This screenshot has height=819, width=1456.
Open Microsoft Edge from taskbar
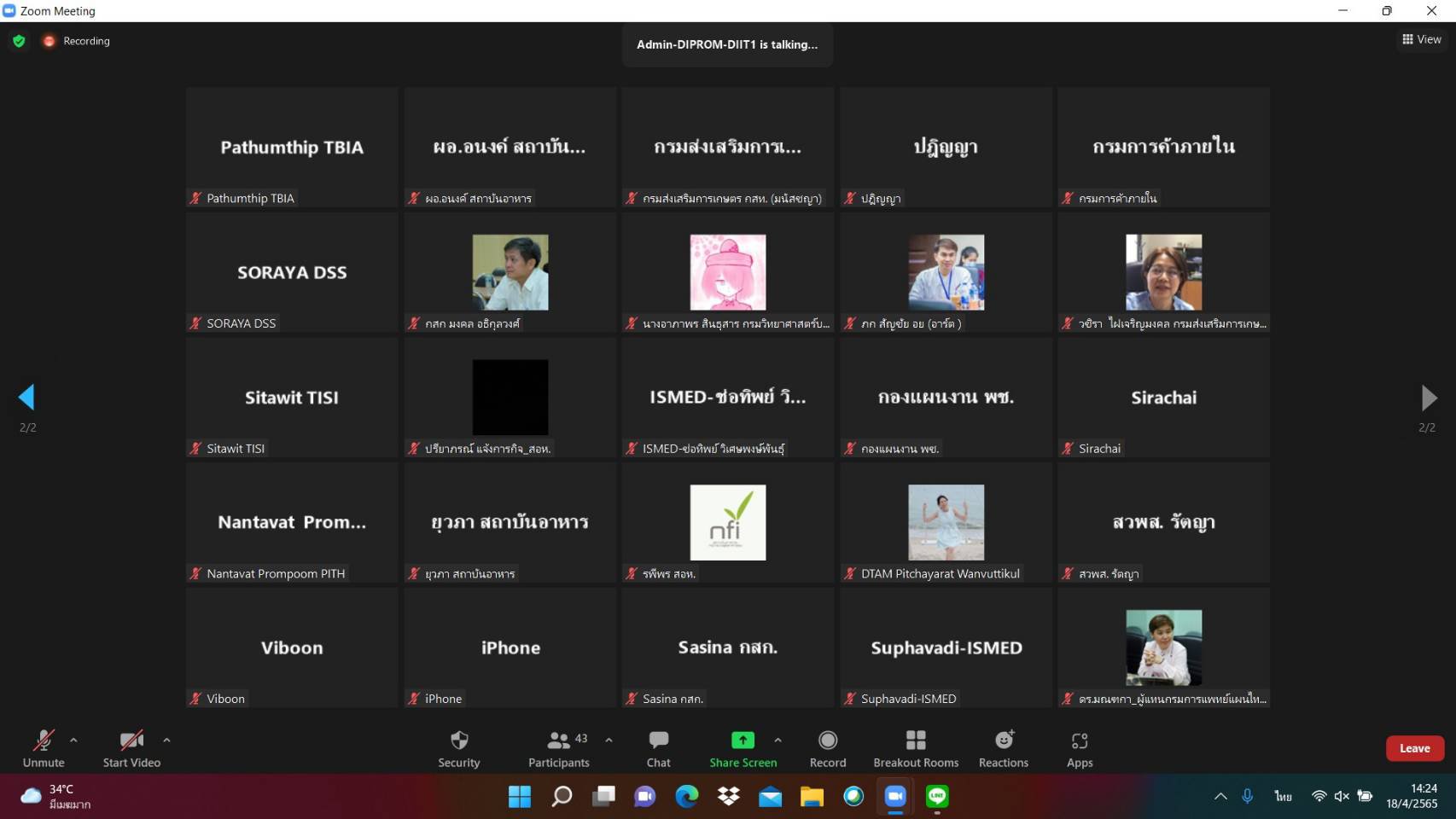point(687,797)
